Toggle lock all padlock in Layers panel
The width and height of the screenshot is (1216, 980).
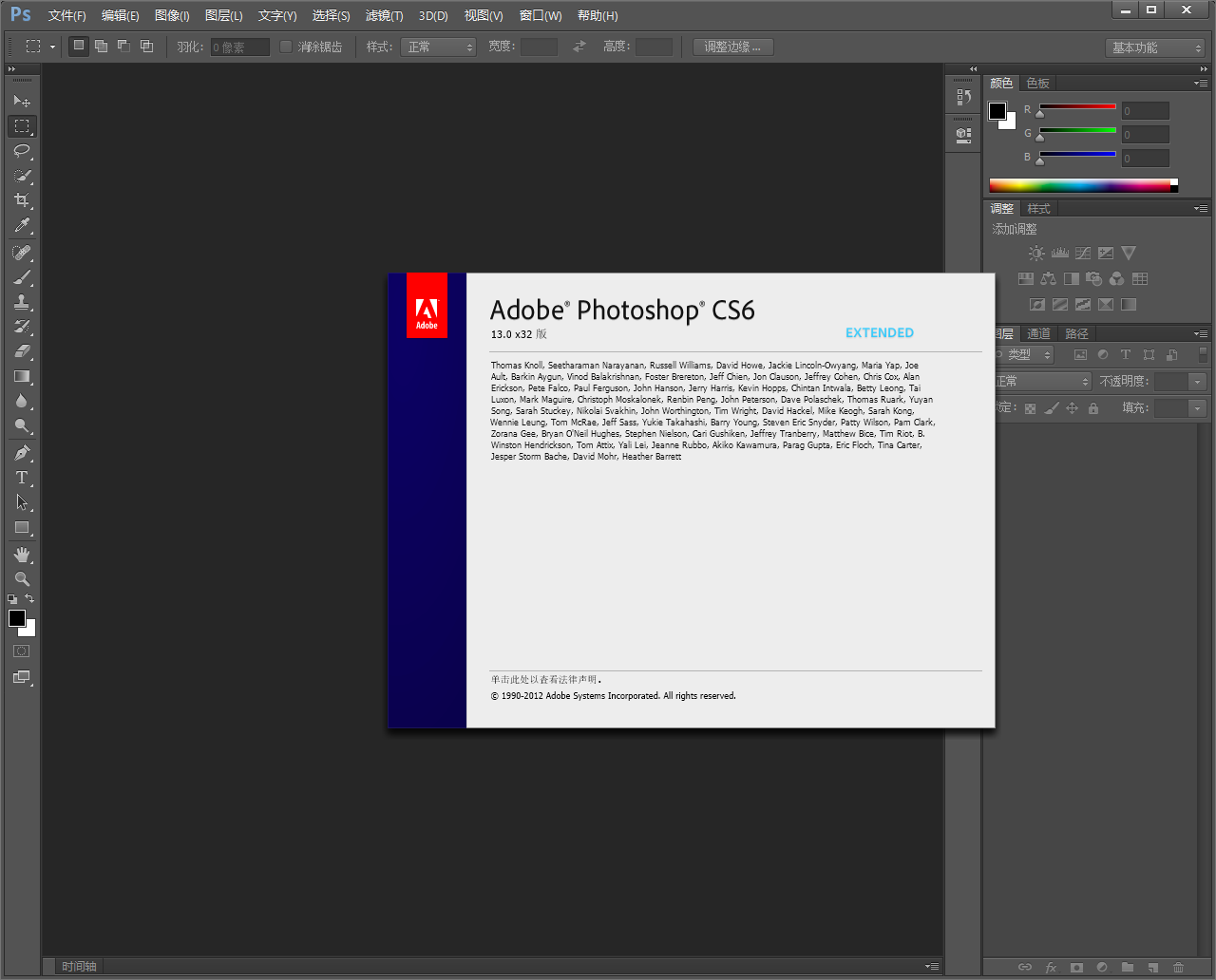1093,408
